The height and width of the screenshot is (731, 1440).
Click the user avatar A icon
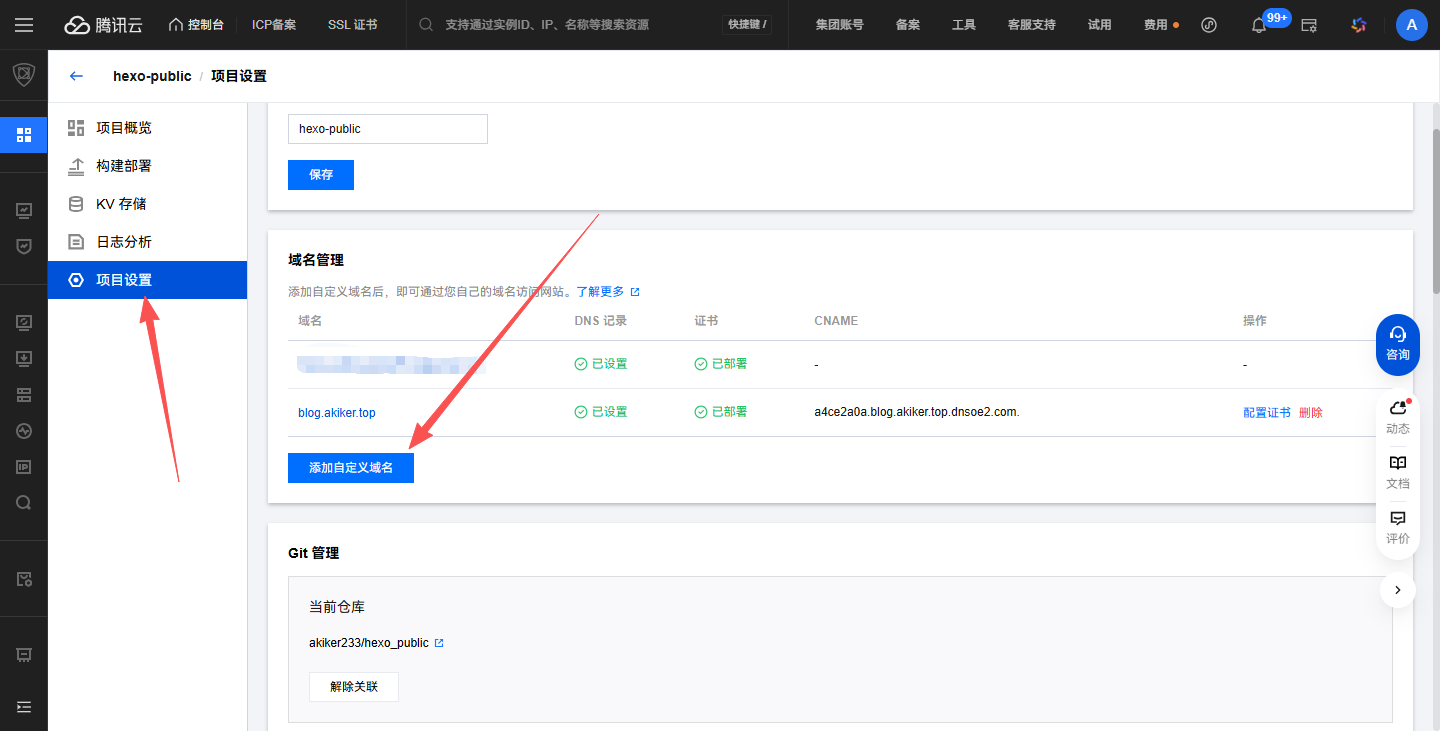click(1411, 25)
